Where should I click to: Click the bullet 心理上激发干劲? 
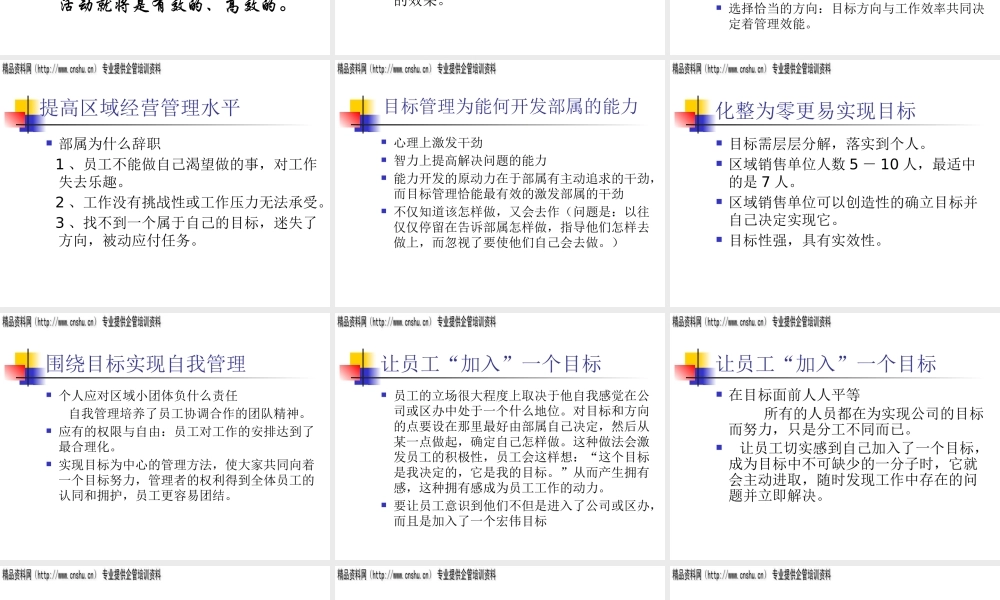(x=438, y=143)
